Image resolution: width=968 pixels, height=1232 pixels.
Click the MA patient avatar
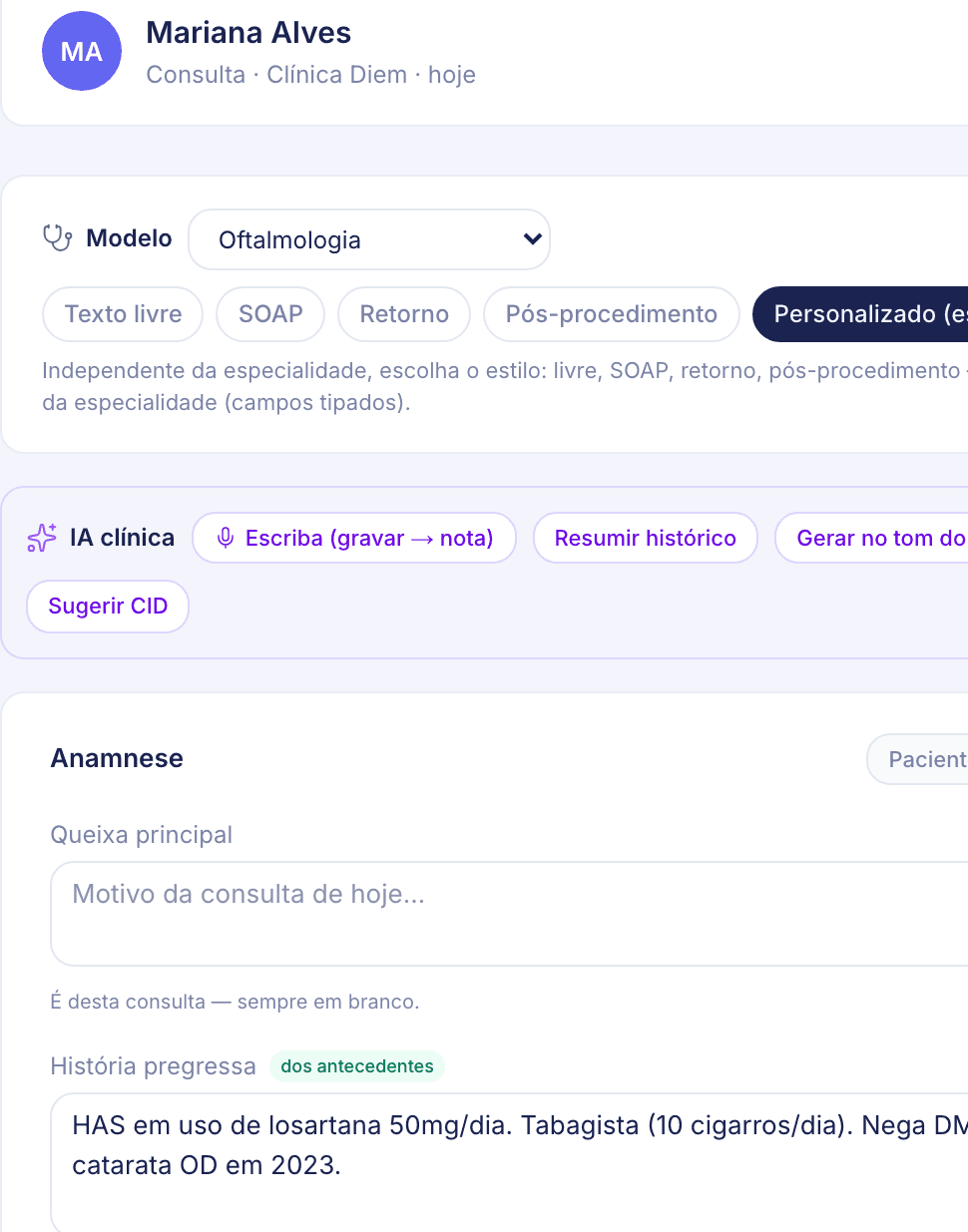click(82, 51)
